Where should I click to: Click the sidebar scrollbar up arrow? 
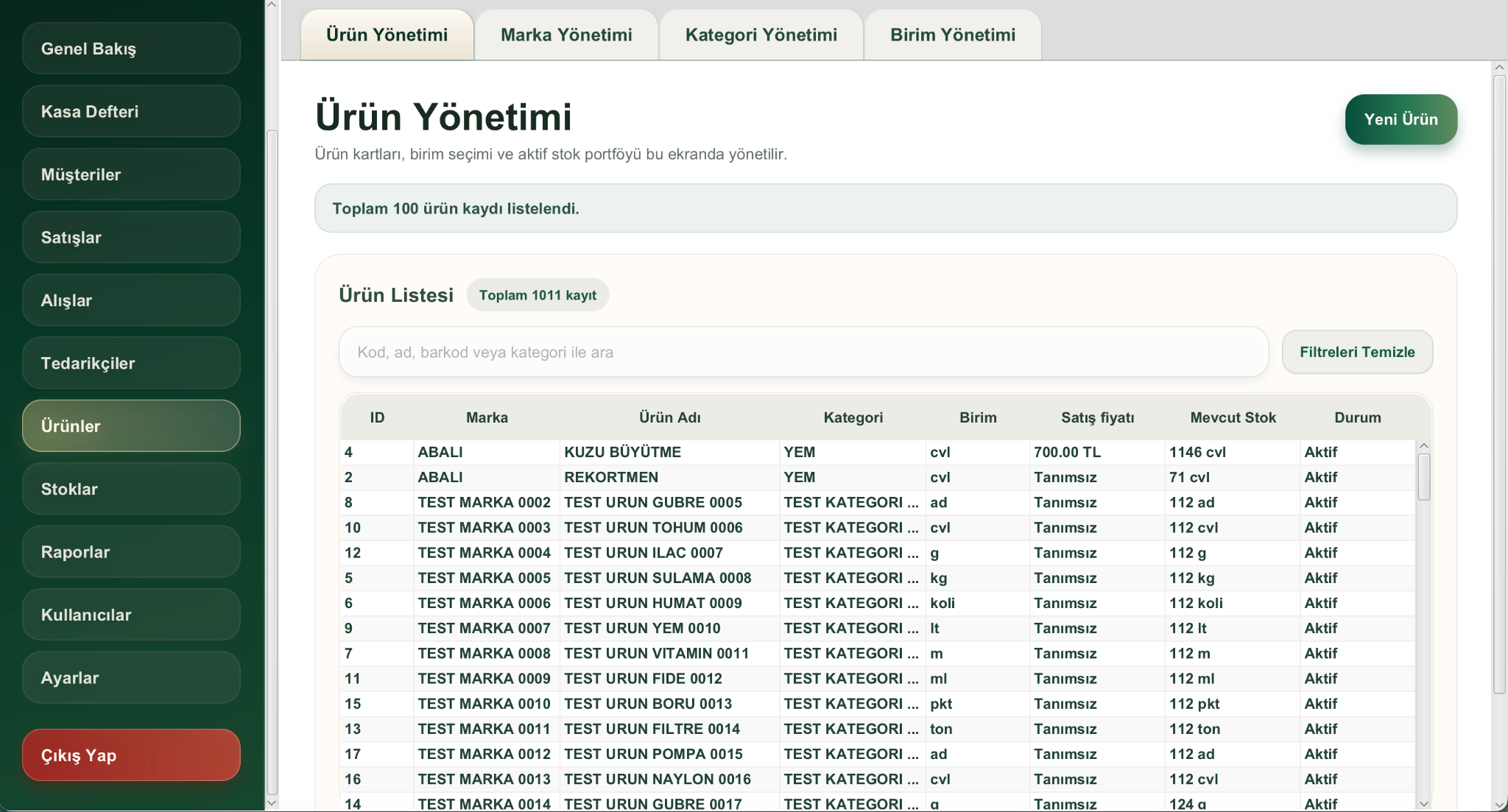pyautogui.click(x=272, y=5)
